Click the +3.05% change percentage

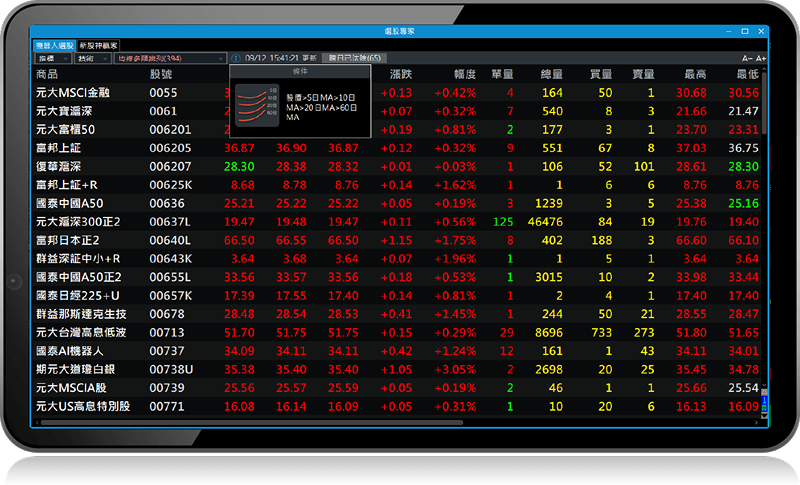pyautogui.click(x=455, y=369)
